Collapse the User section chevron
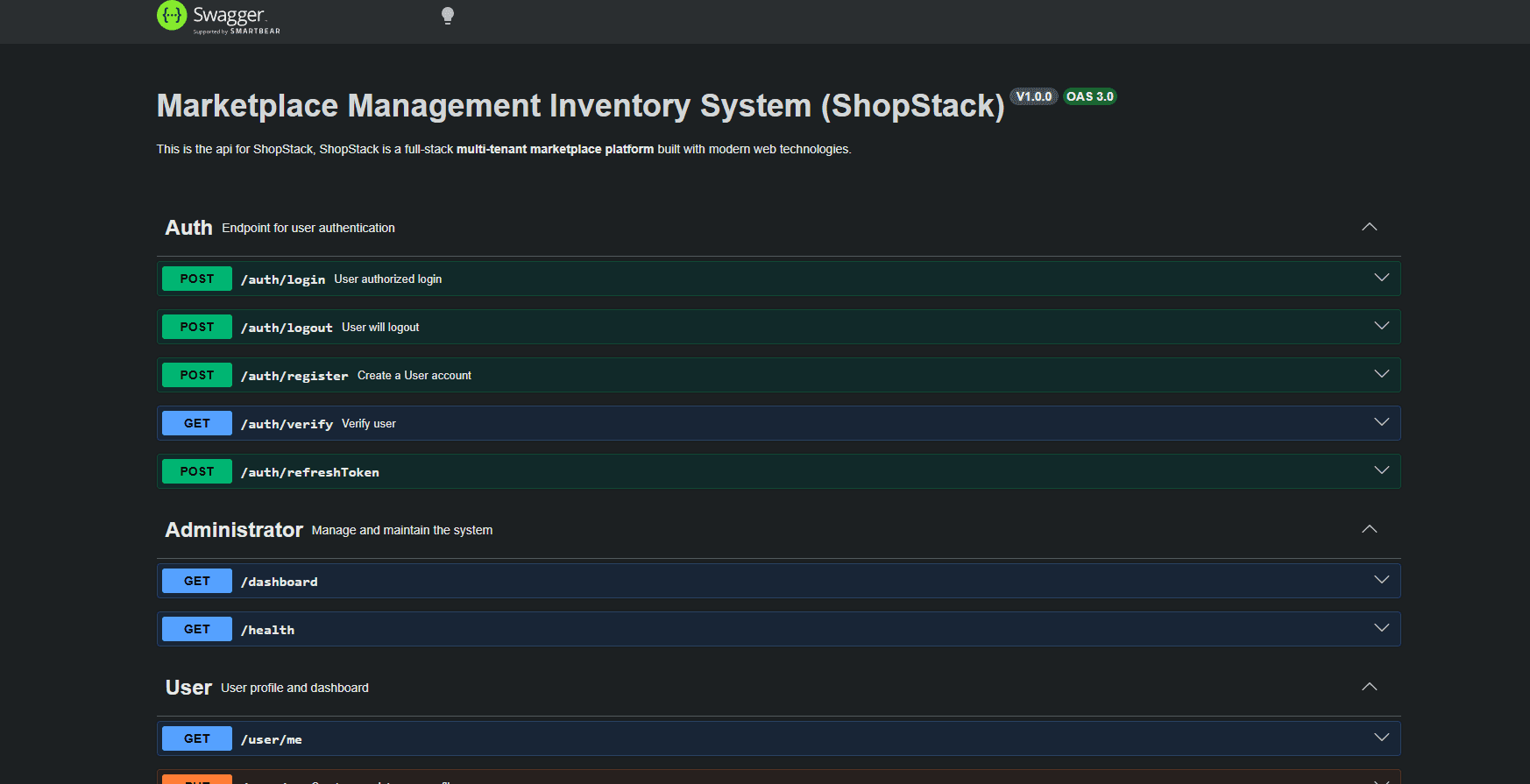Image resolution: width=1530 pixels, height=784 pixels. click(1370, 687)
